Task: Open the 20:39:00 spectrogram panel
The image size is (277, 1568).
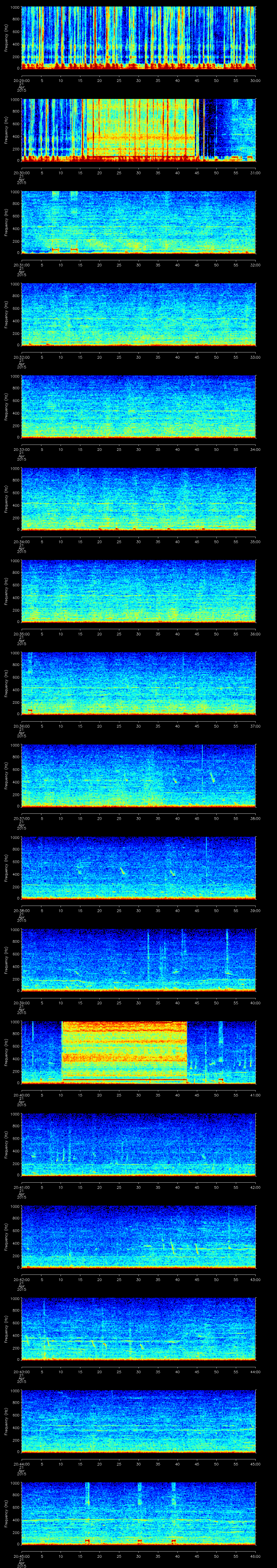Action: click(x=138, y=959)
